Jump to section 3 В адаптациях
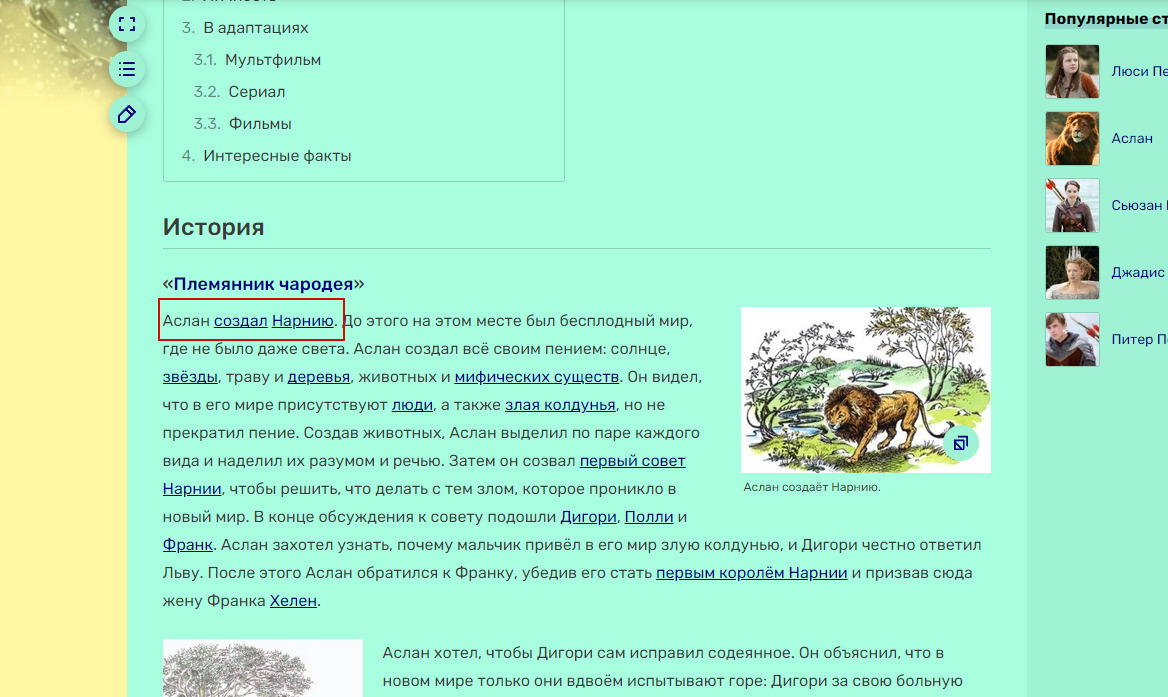Image resolution: width=1168 pixels, height=697 pixels. pos(255,28)
